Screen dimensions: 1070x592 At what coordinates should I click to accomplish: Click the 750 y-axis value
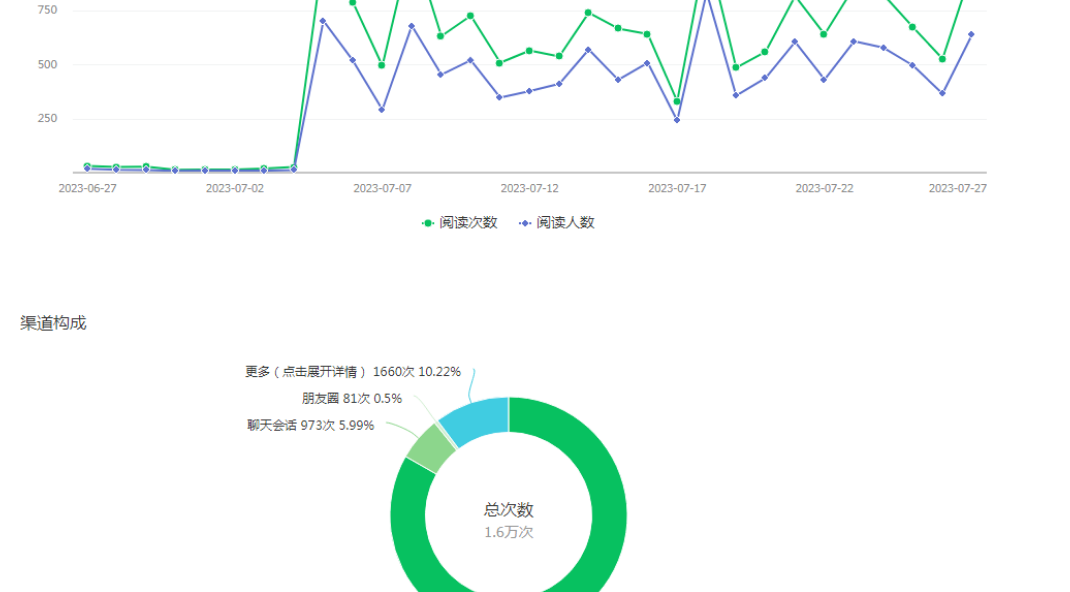tap(47, 10)
